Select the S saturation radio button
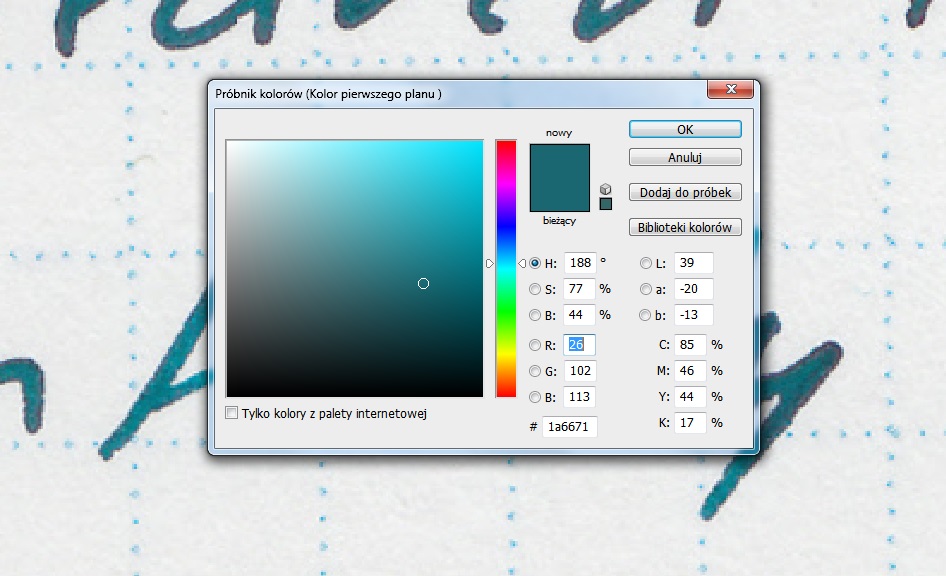Screen dimensions: 946x576 536,289
